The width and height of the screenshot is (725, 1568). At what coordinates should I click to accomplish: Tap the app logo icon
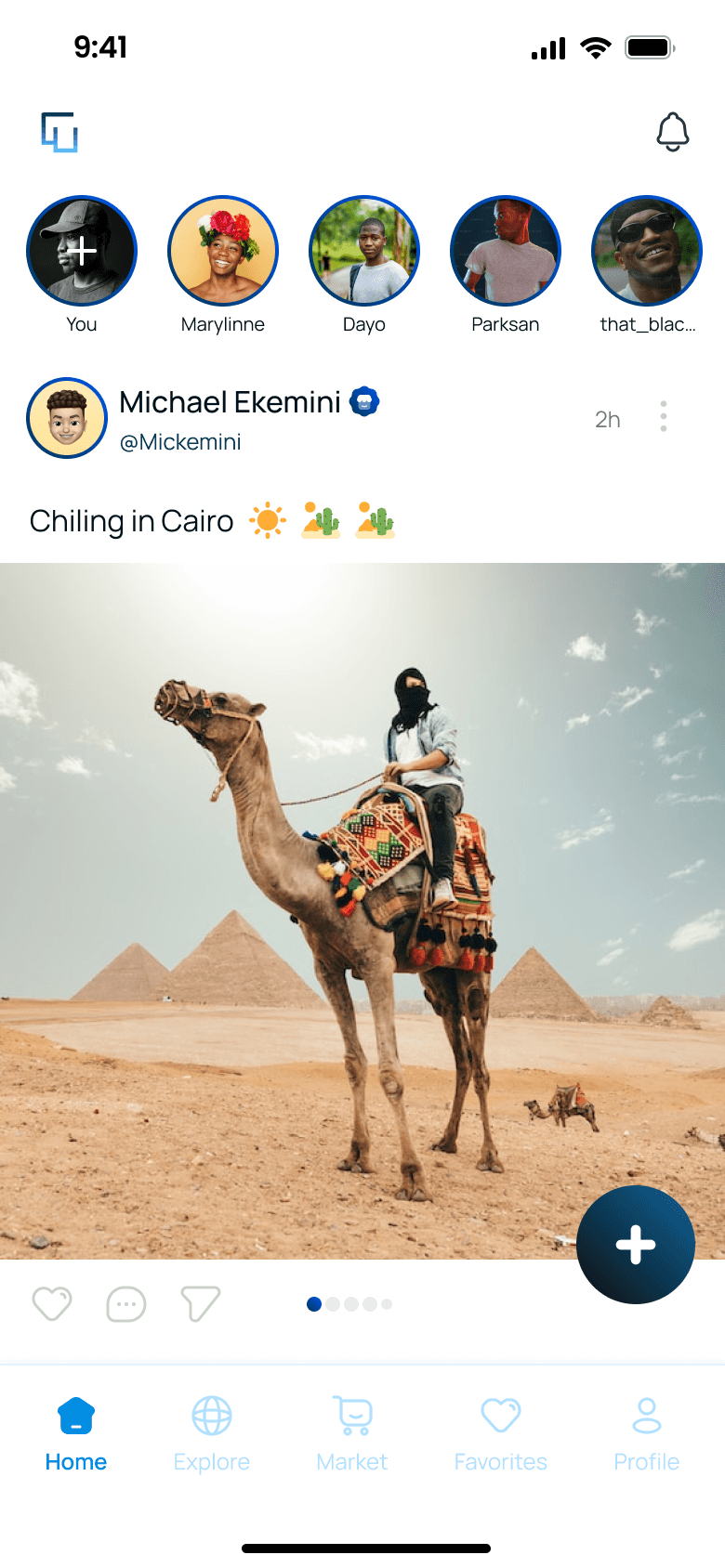59,132
